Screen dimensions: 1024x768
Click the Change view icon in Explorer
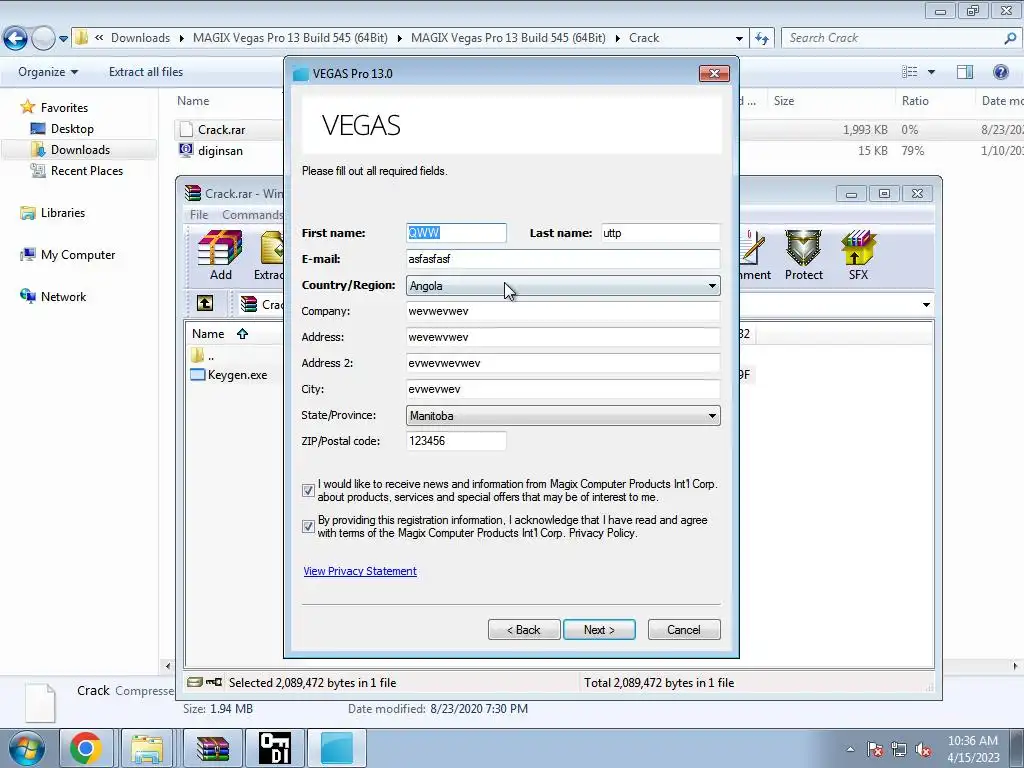910,72
